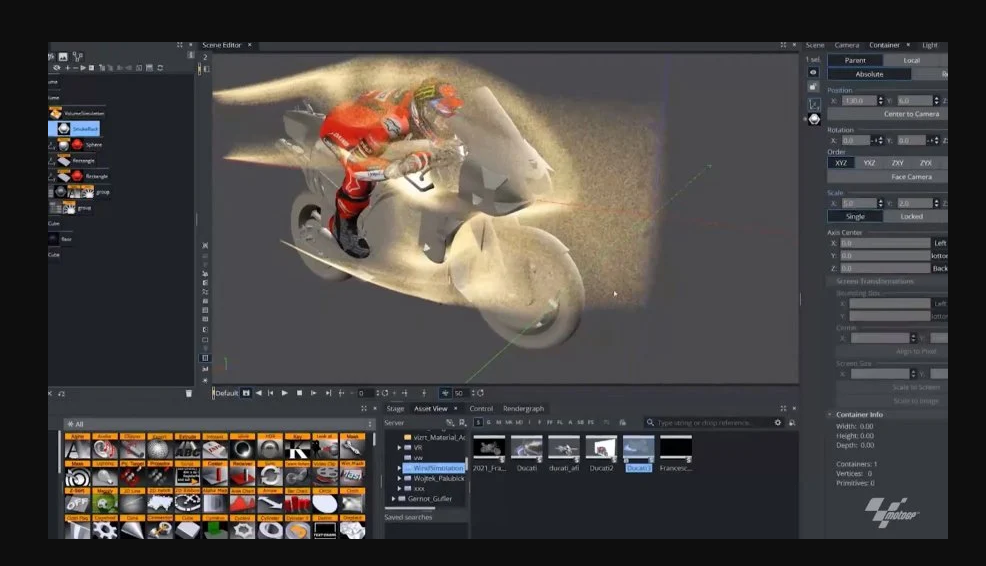Select the VolumeSimulation container in scene tree
Viewport: 986px width, 566px height.
[77, 113]
